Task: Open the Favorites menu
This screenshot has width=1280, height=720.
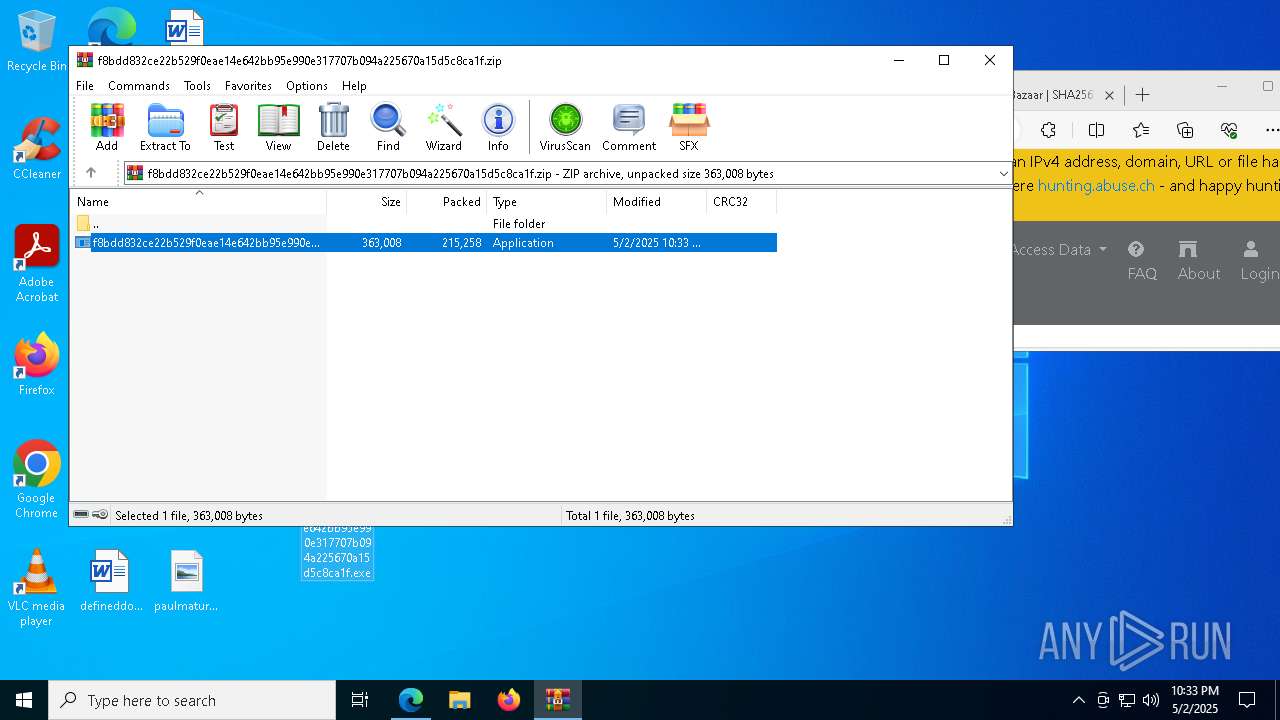Action: pos(248,86)
